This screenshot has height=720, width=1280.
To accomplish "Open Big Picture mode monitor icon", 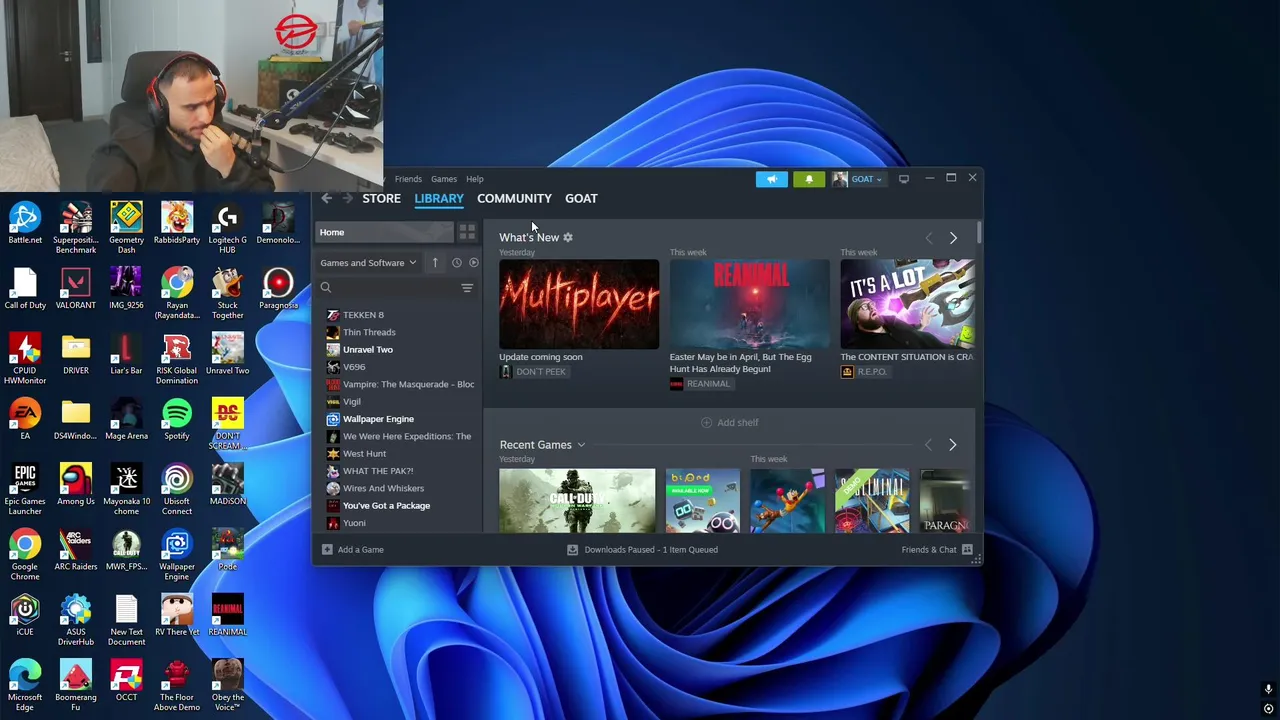I will click(x=904, y=179).
